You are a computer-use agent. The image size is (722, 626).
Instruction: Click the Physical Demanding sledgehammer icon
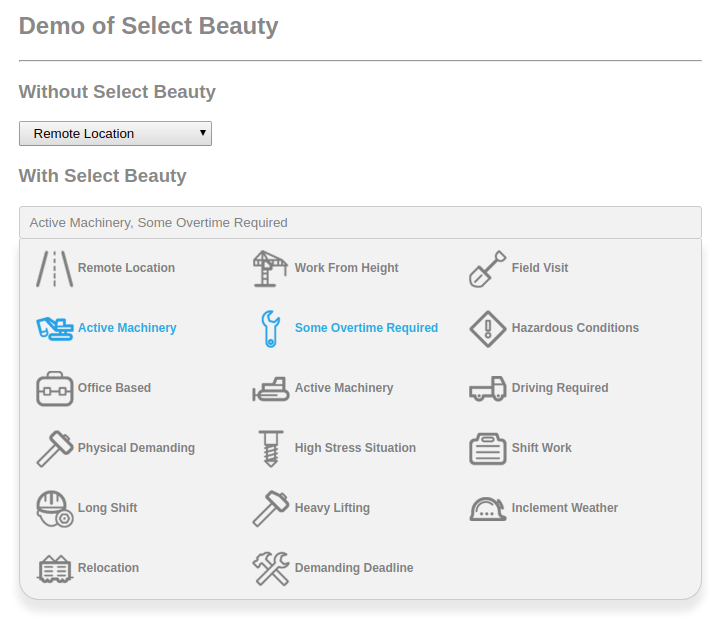pos(55,448)
